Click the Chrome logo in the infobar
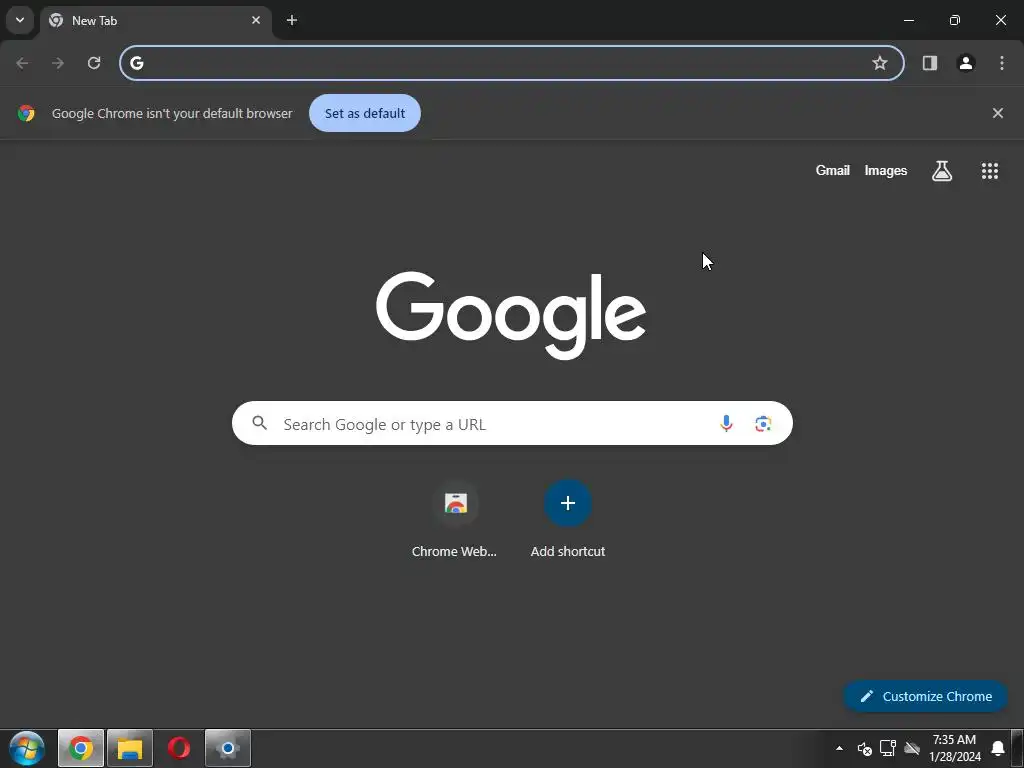 [x=26, y=113]
